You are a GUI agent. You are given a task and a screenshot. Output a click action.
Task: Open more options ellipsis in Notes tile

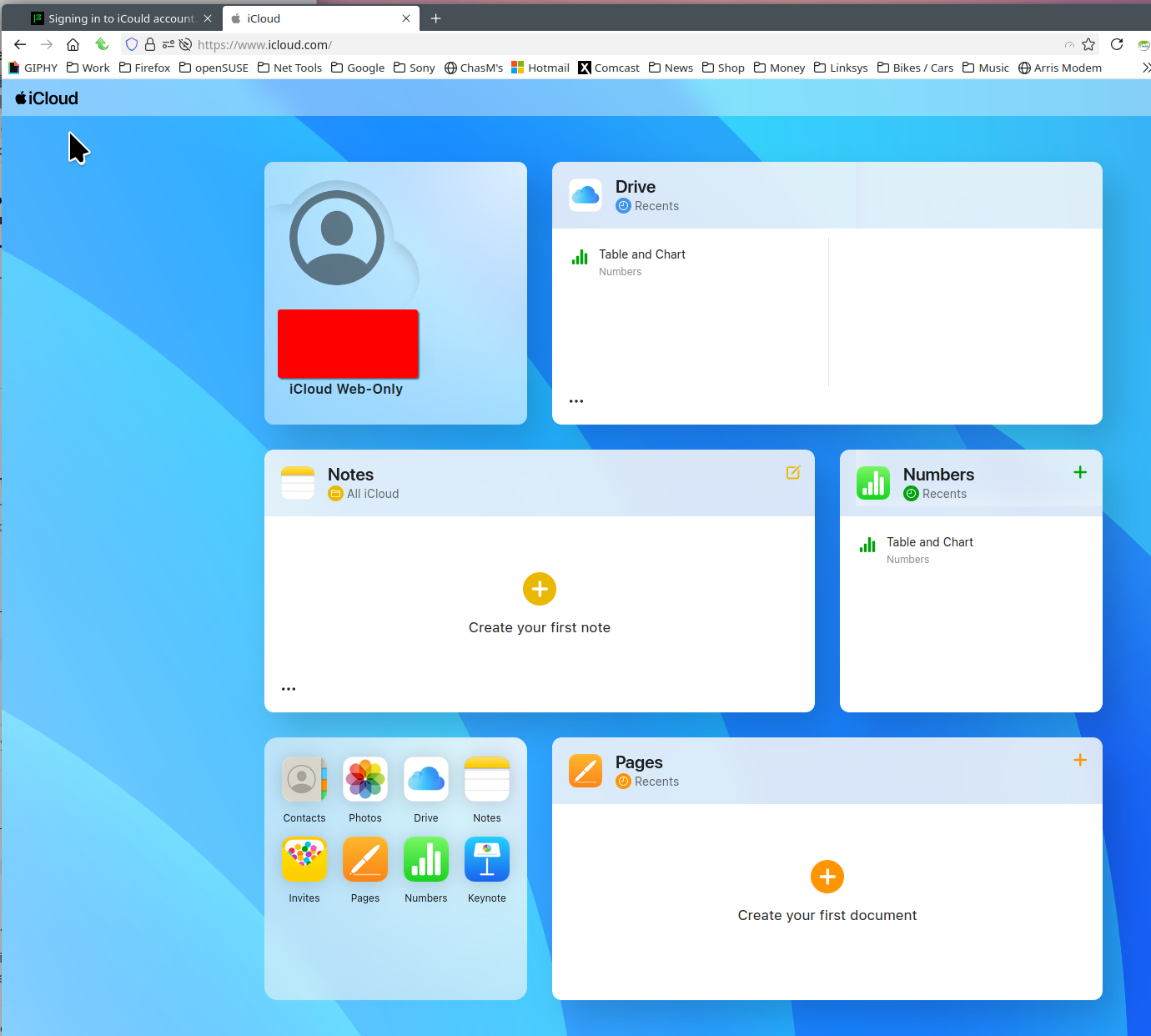(x=289, y=689)
